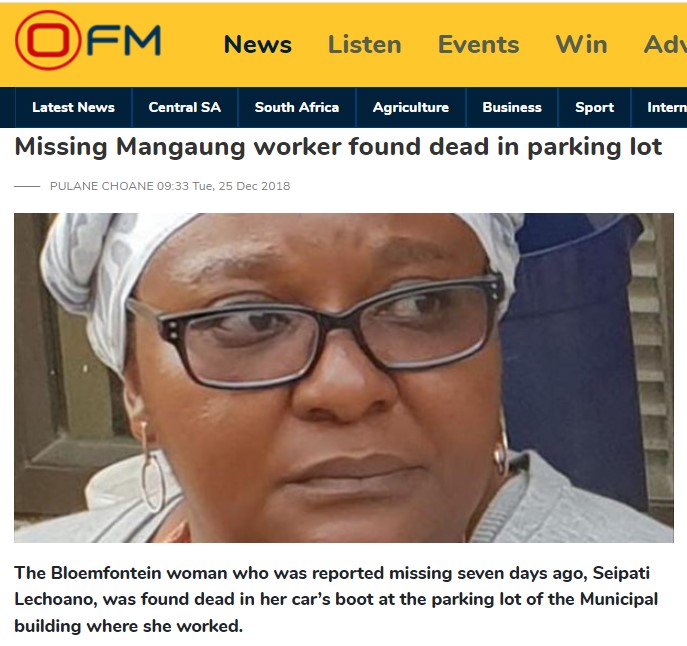Go to the Events section
Image resolution: width=687 pixels, height=646 pixels.
[478, 44]
